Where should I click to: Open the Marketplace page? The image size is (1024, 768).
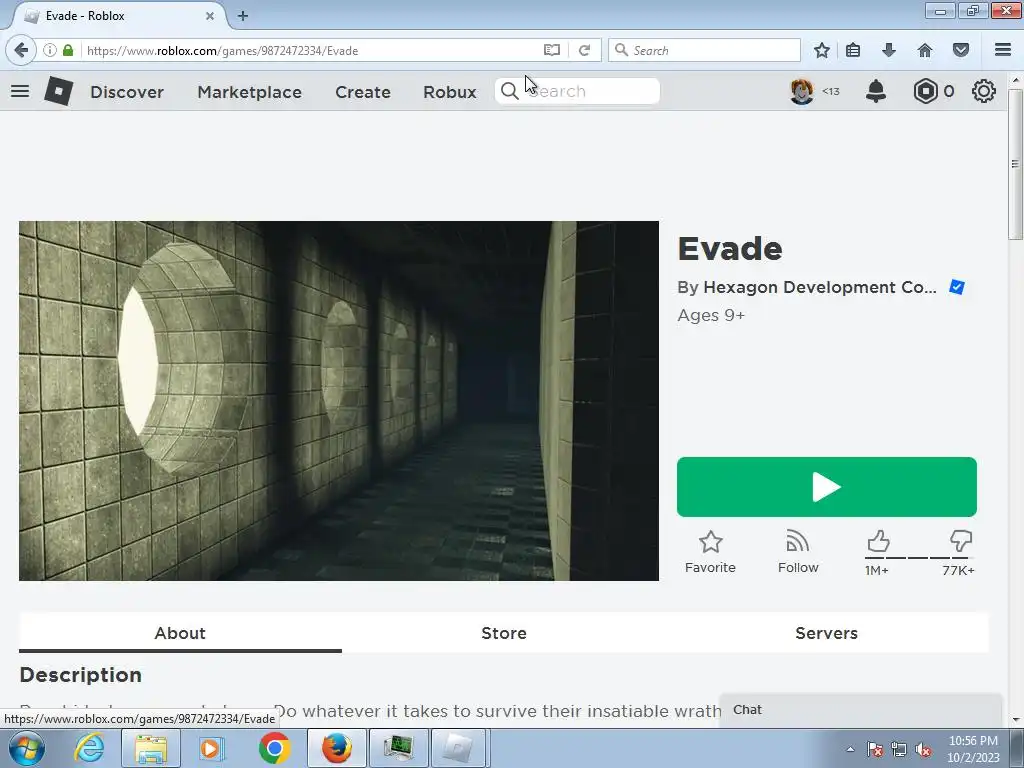249,92
